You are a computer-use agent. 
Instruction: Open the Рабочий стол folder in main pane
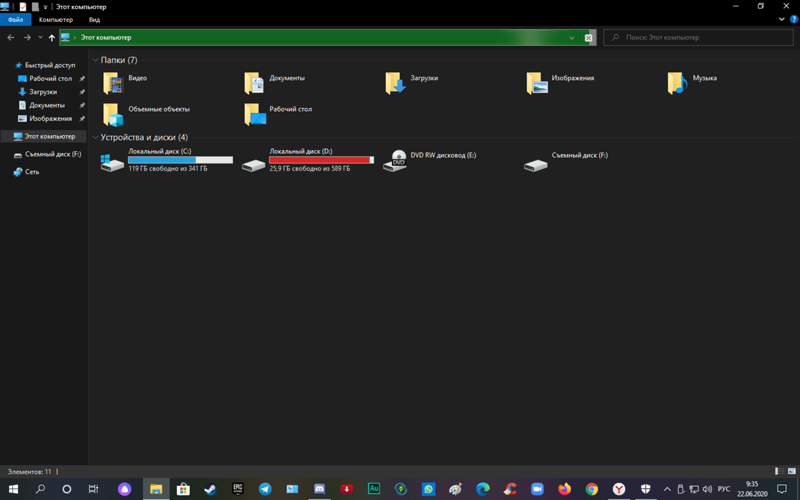(278, 114)
